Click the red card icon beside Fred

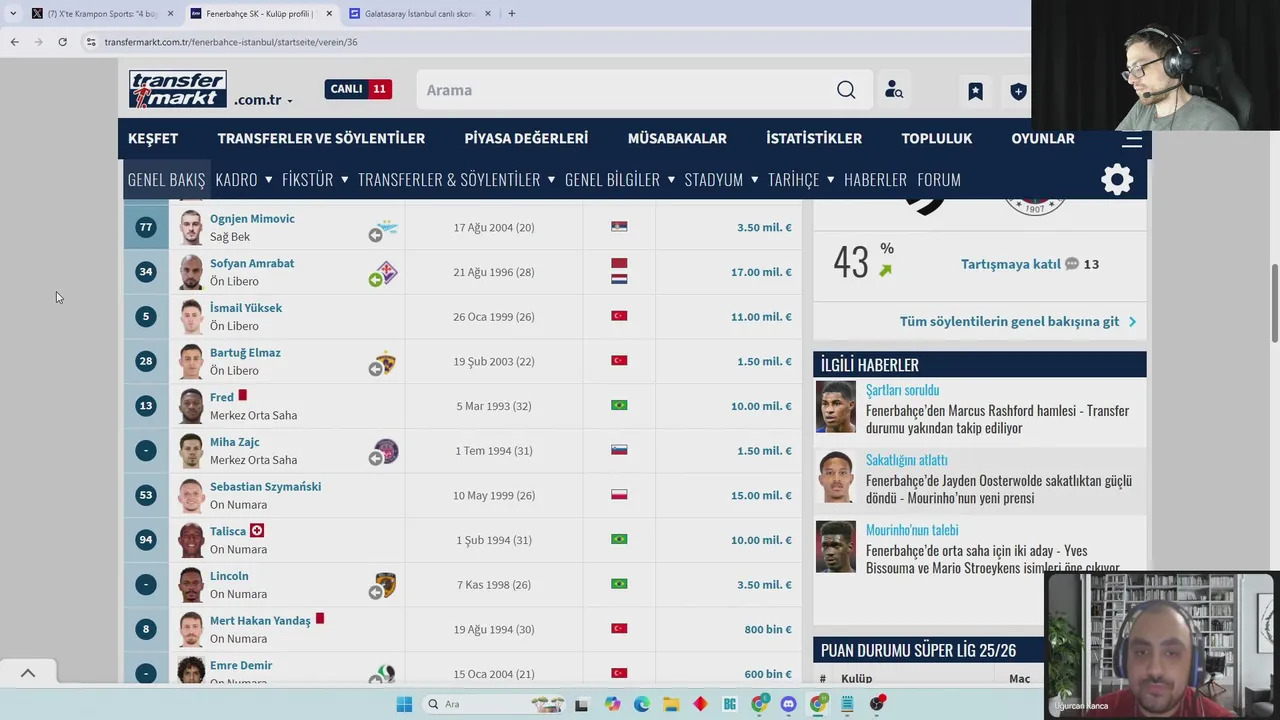click(242, 396)
